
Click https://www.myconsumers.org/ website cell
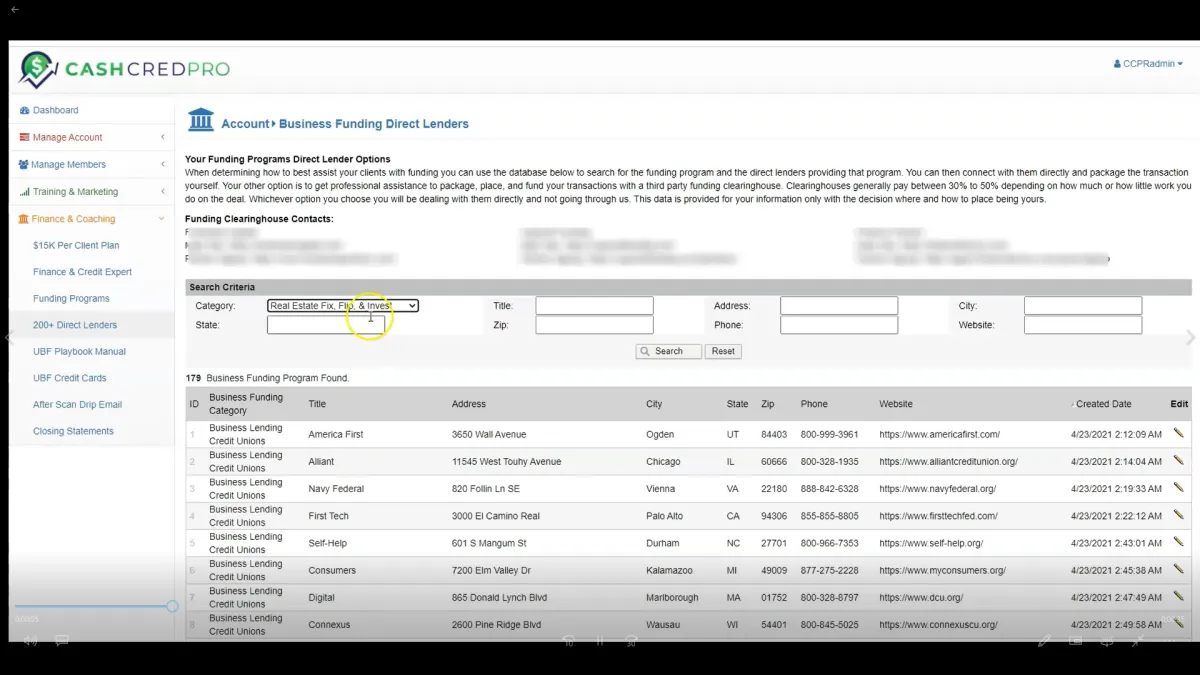coord(942,570)
